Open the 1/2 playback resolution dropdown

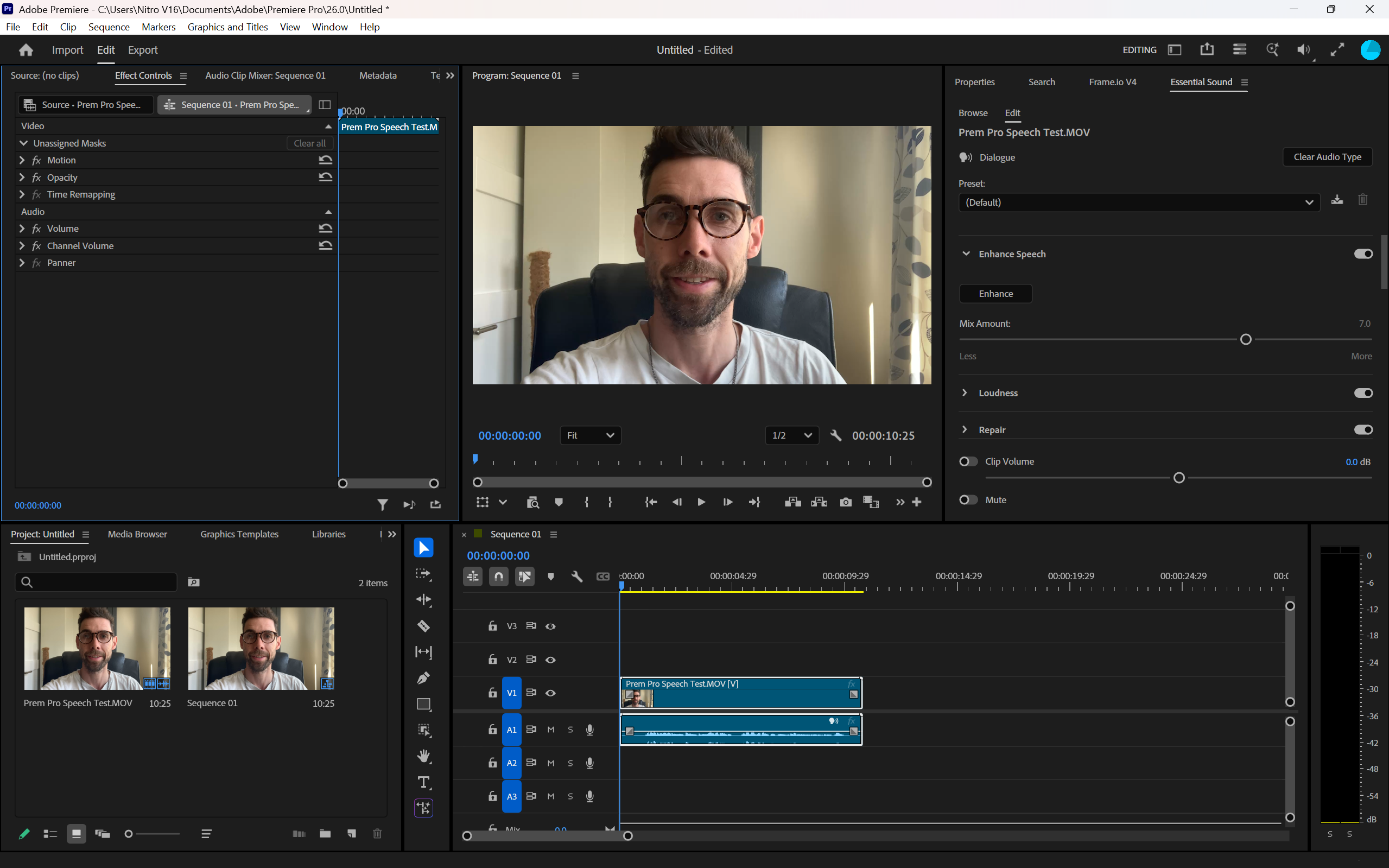[791, 436]
